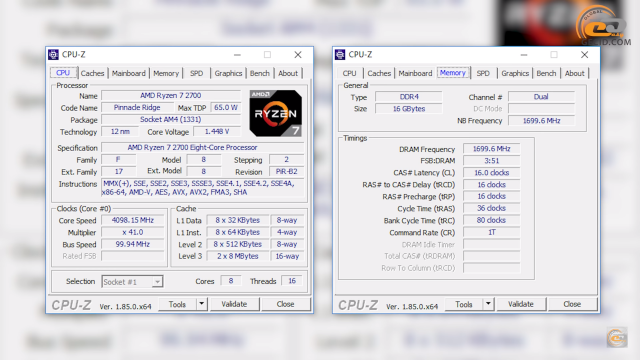Click Bank Cycle Time value 80 clocks

(x=492, y=220)
